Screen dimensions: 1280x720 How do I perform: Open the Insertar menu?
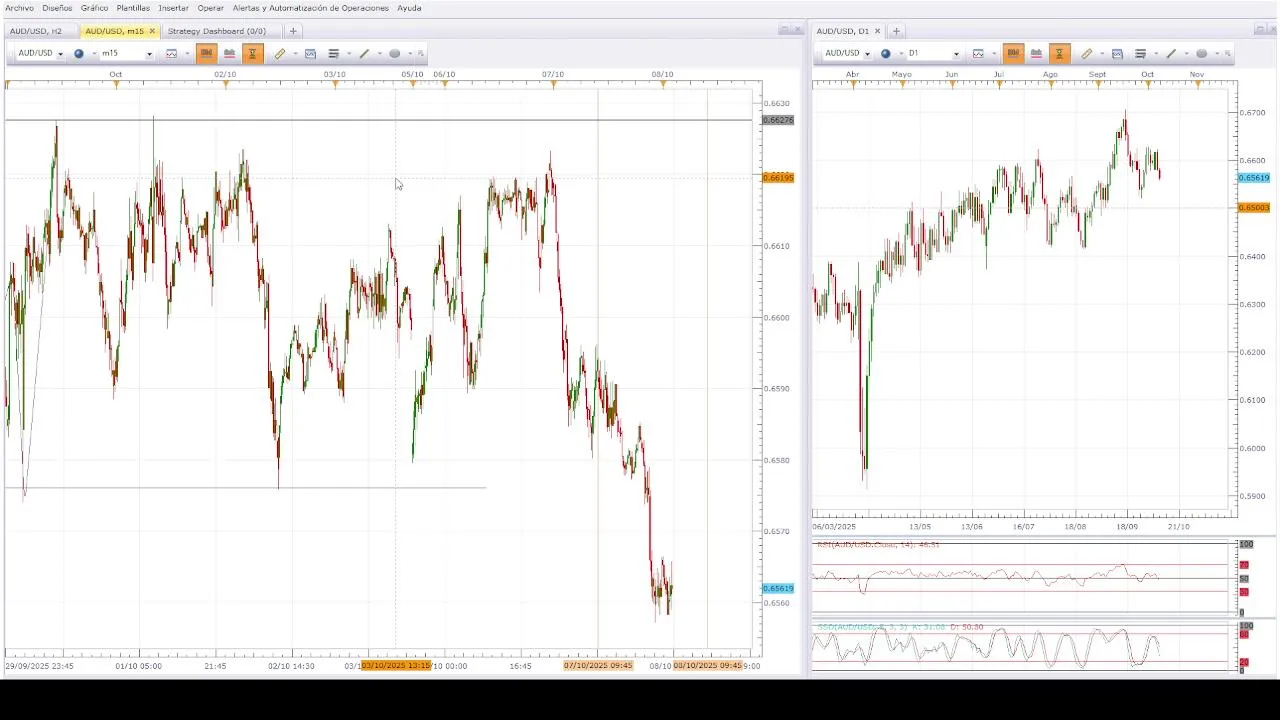coord(173,8)
